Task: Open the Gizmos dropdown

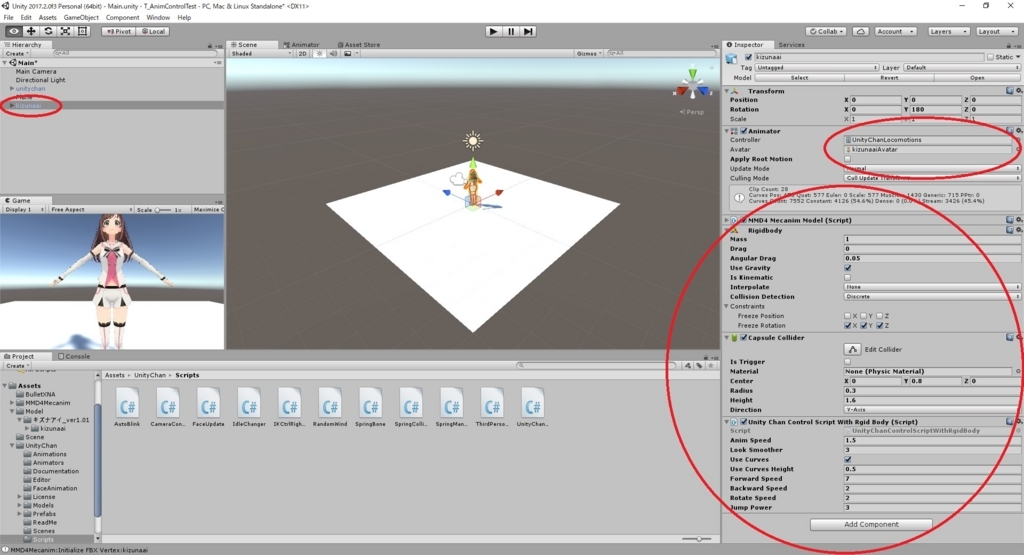Action: click(589, 54)
